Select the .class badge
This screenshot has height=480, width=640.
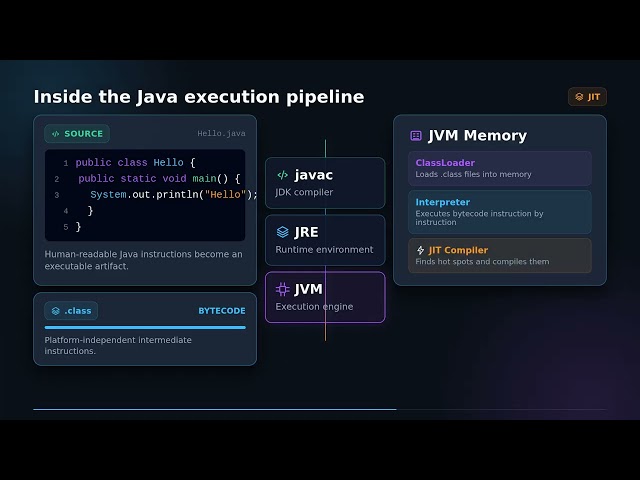[71, 311]
